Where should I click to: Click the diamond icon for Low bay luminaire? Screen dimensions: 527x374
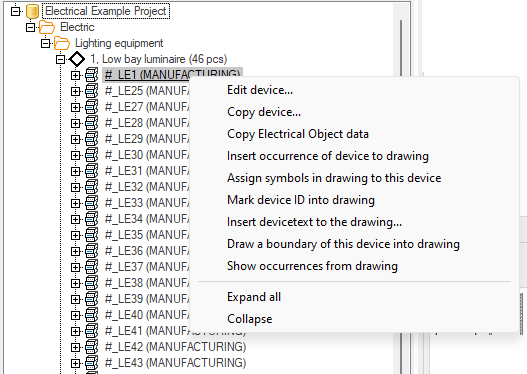point(77,59)
